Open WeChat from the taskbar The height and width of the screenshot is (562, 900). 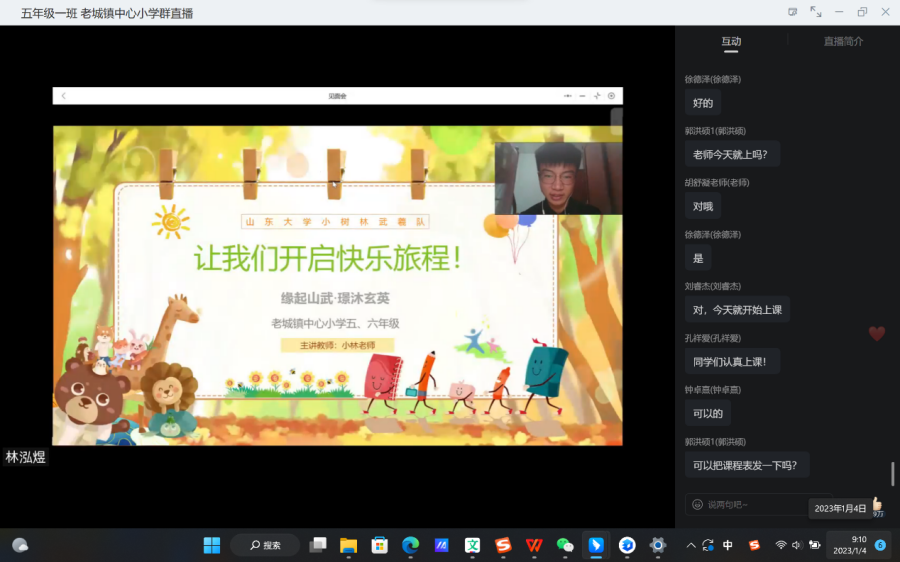pos(565,545)
